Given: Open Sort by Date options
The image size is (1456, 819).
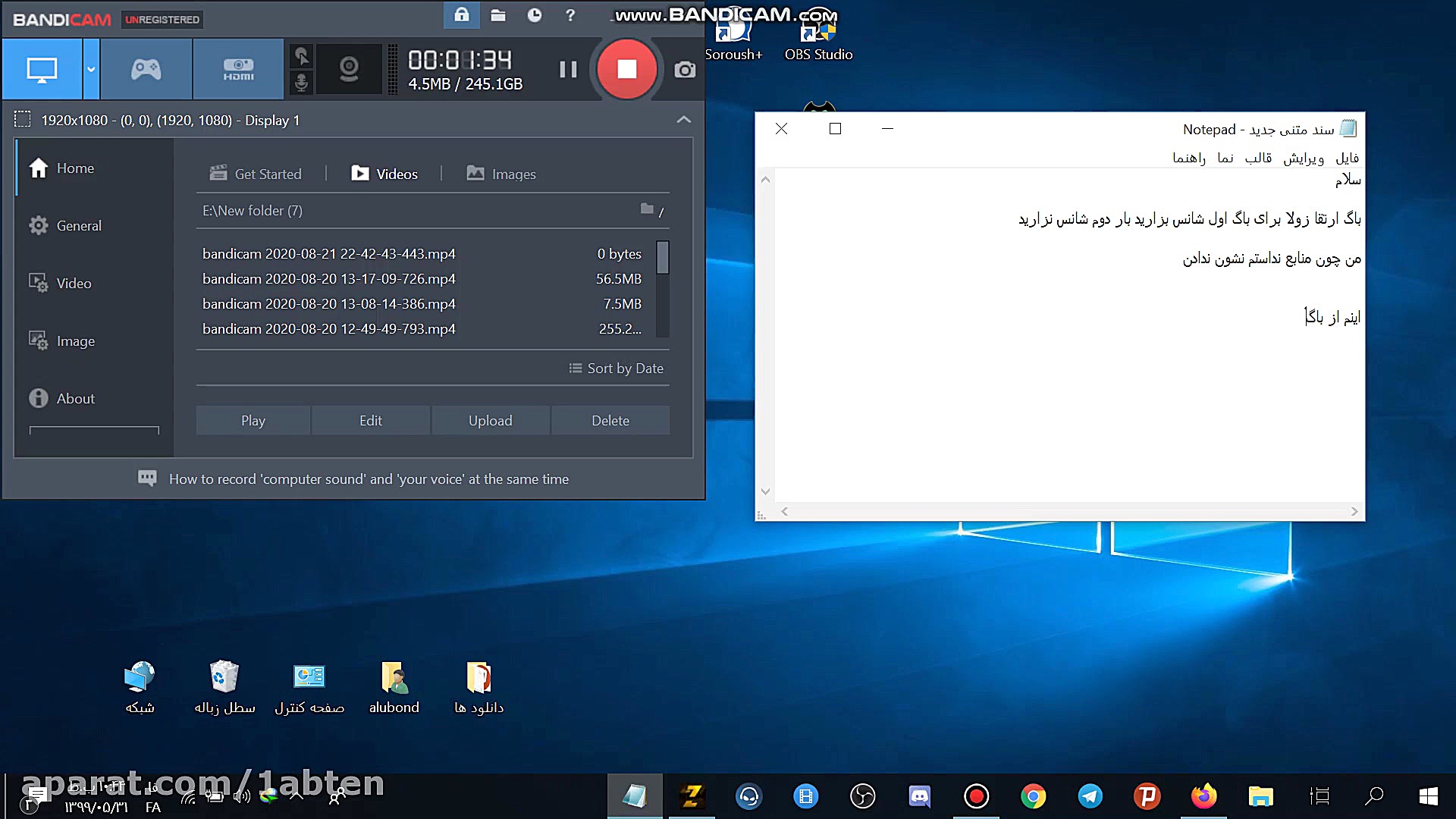Looking at the screenshot, I should pyautogui.click(x=616, y=369).
